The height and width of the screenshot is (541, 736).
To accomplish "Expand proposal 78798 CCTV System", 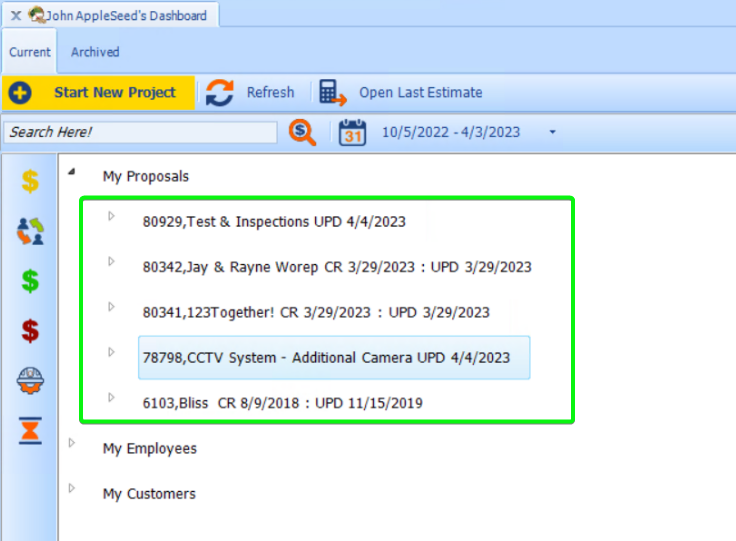I will point(111,352).
